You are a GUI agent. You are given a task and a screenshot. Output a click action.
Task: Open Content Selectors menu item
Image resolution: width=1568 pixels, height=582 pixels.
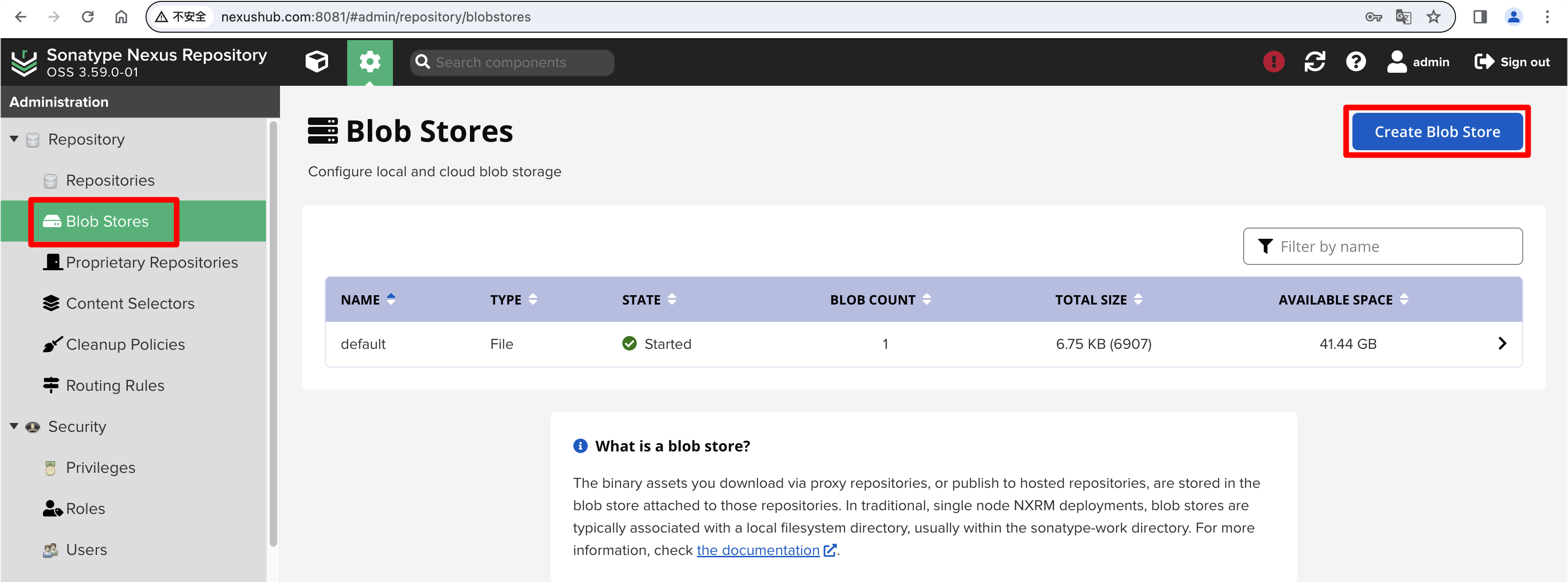point(130,304)
